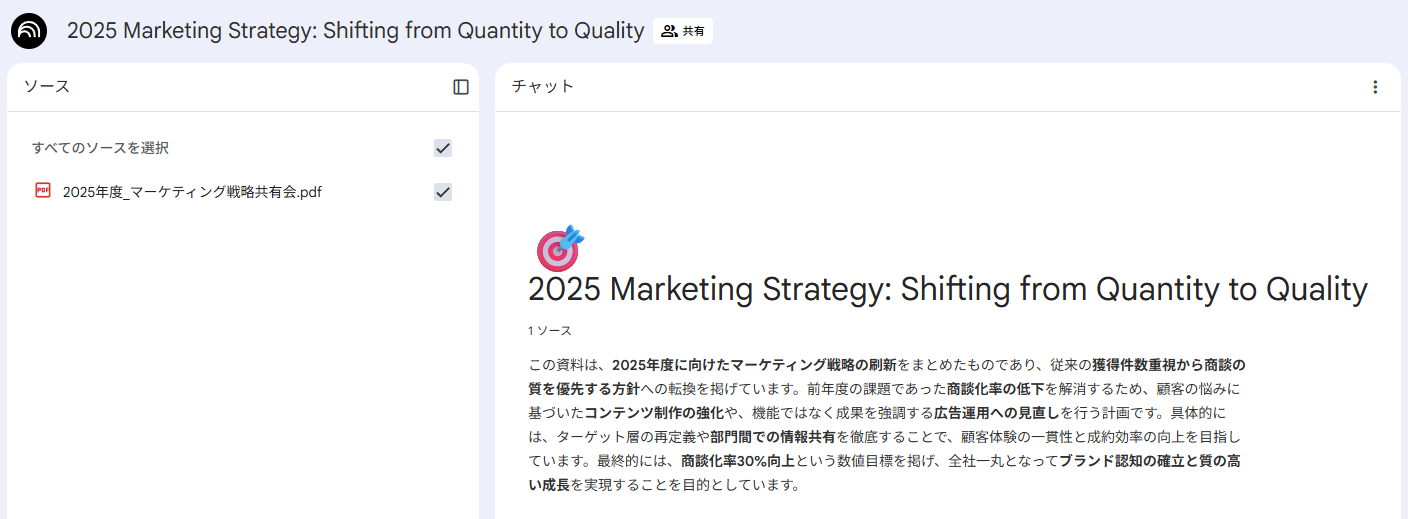
Task: Click the bold 商談化率30%向上 text in summary
Action: pos(738,461)
